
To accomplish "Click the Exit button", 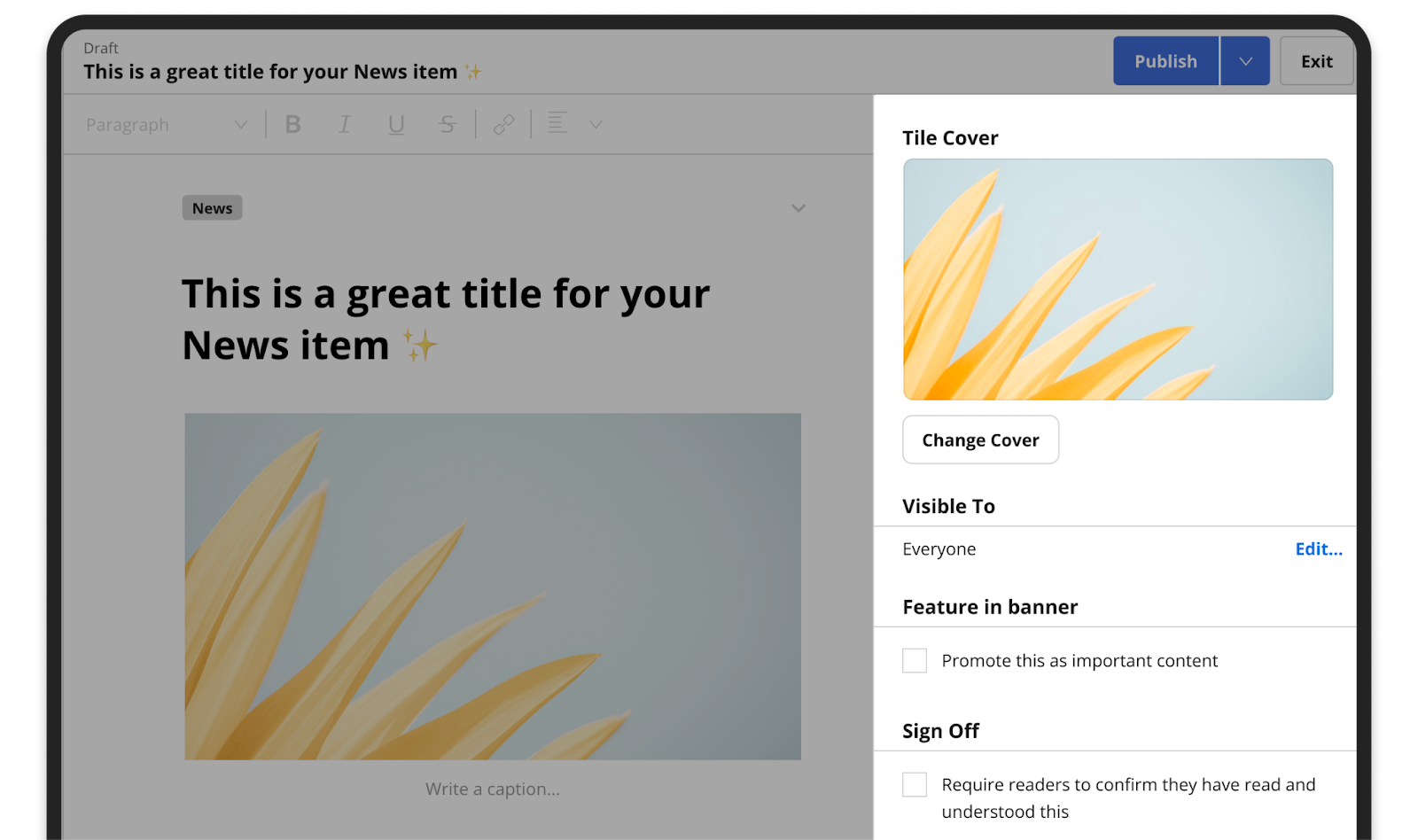I will [x=1316, y=61].
